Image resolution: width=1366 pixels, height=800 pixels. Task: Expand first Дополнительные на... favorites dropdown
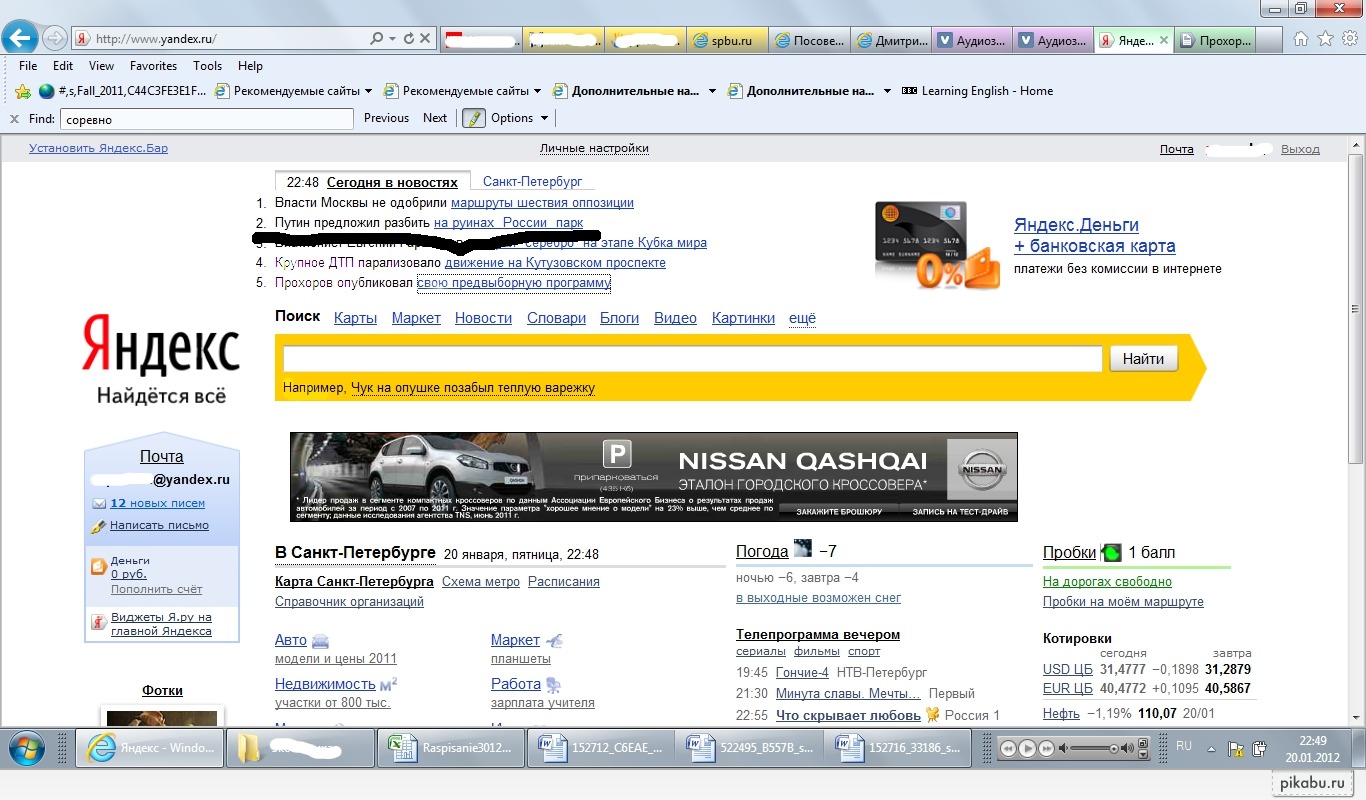point(712,91)
